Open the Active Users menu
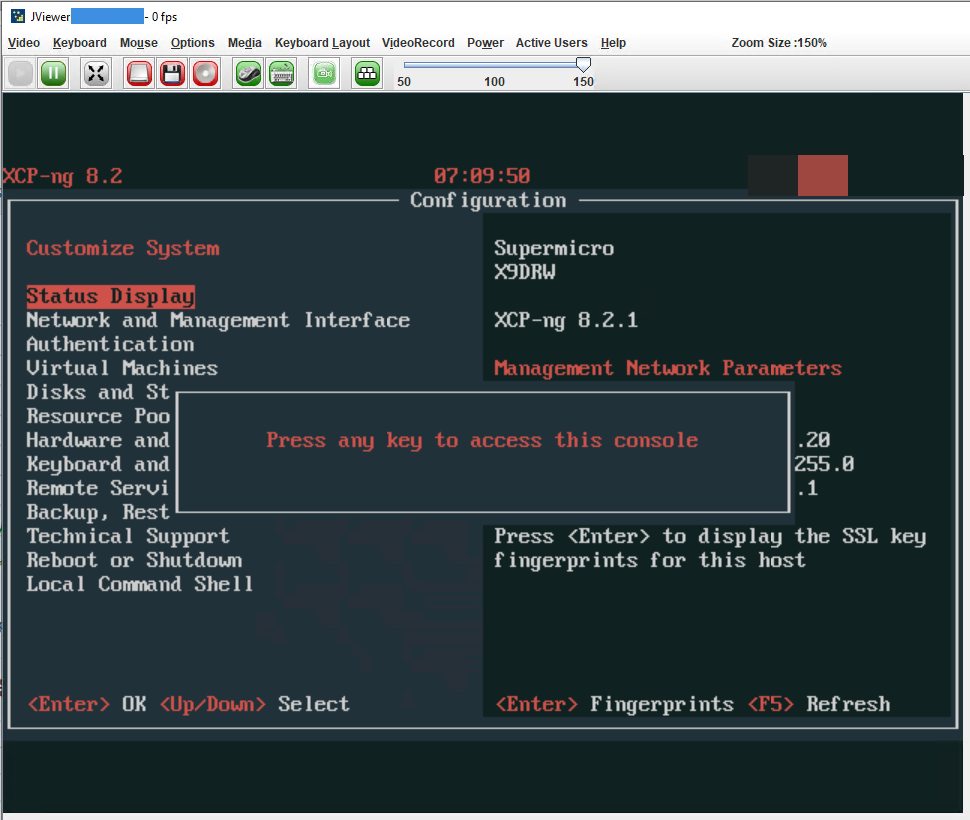 [x=551, y=43]
